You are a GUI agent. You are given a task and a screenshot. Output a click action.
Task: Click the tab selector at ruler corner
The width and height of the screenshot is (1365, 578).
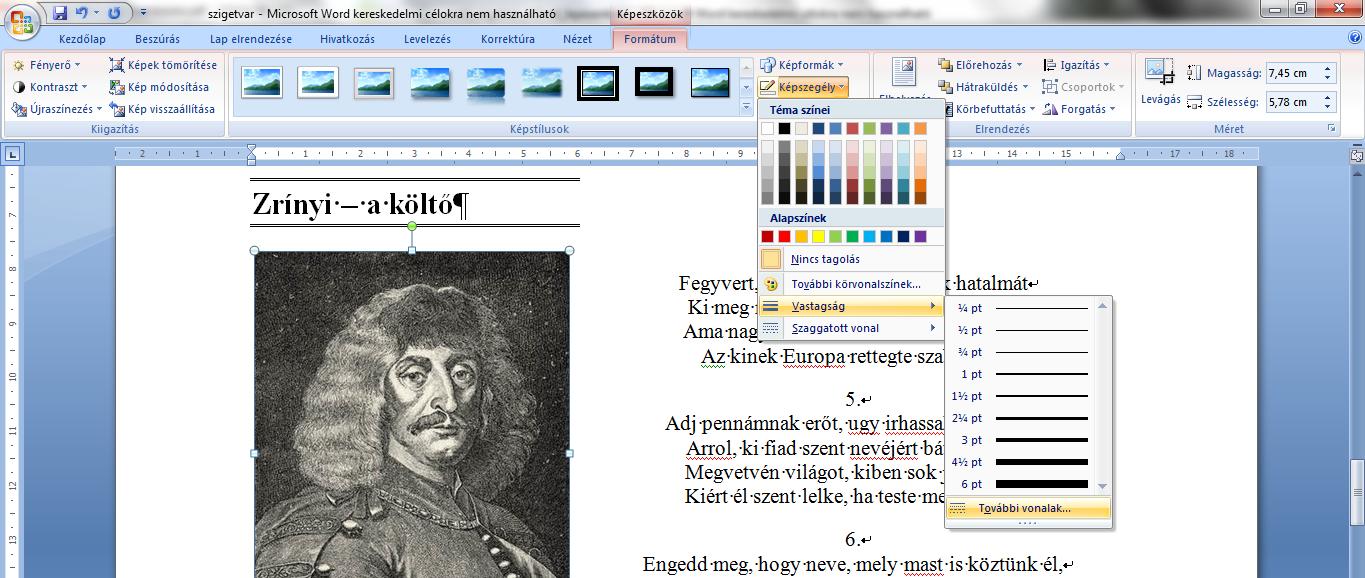tap(13, 153)
